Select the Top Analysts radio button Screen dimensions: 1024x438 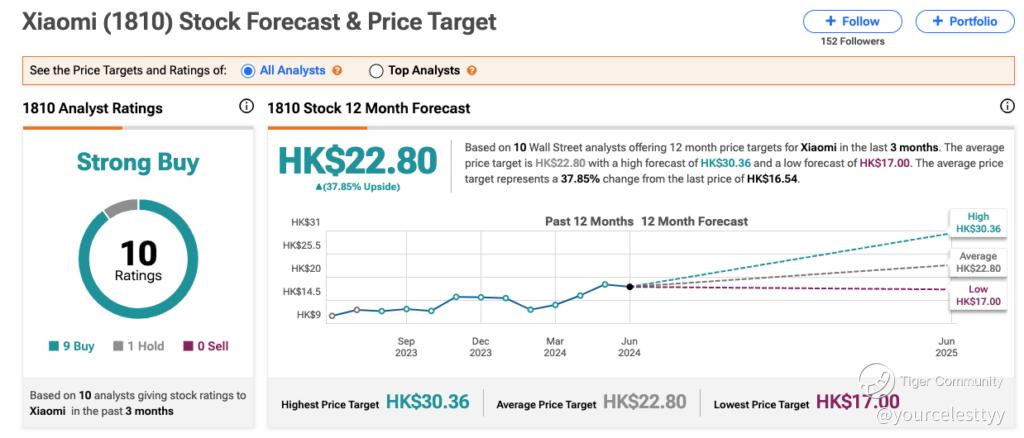click(x=376, y=71)
